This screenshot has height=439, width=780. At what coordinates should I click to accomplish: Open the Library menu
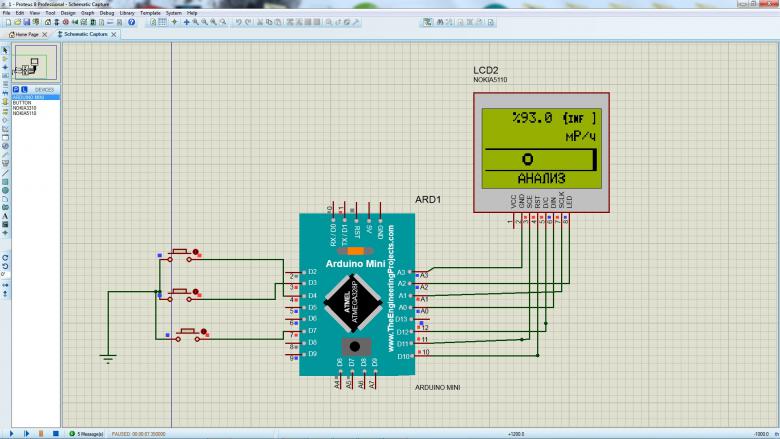pos(127,13)
